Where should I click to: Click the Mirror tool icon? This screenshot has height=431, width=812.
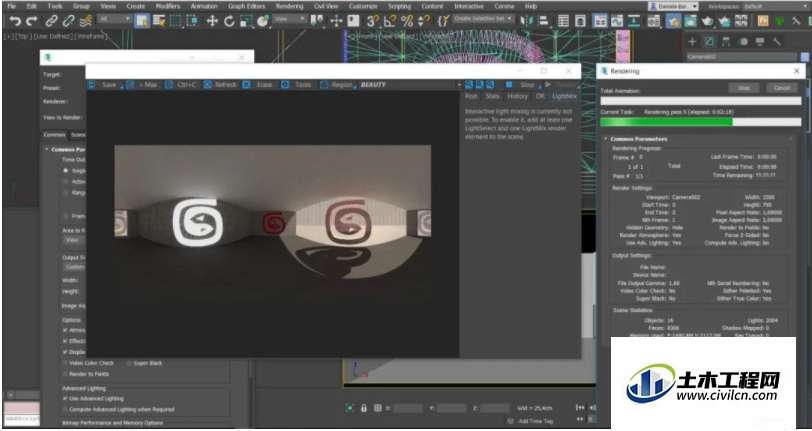click(527, 21)
